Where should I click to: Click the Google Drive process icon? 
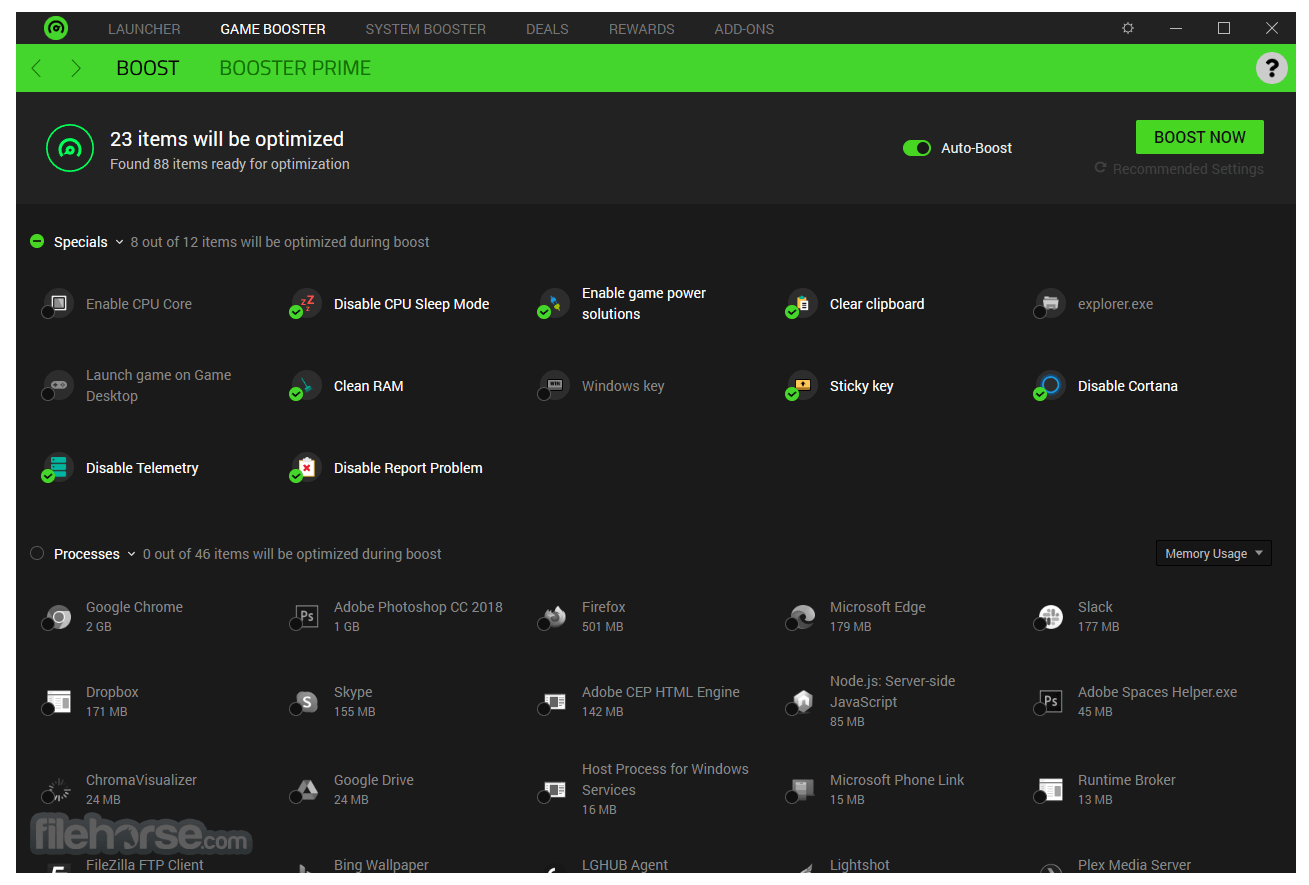[x=306, y=789]
